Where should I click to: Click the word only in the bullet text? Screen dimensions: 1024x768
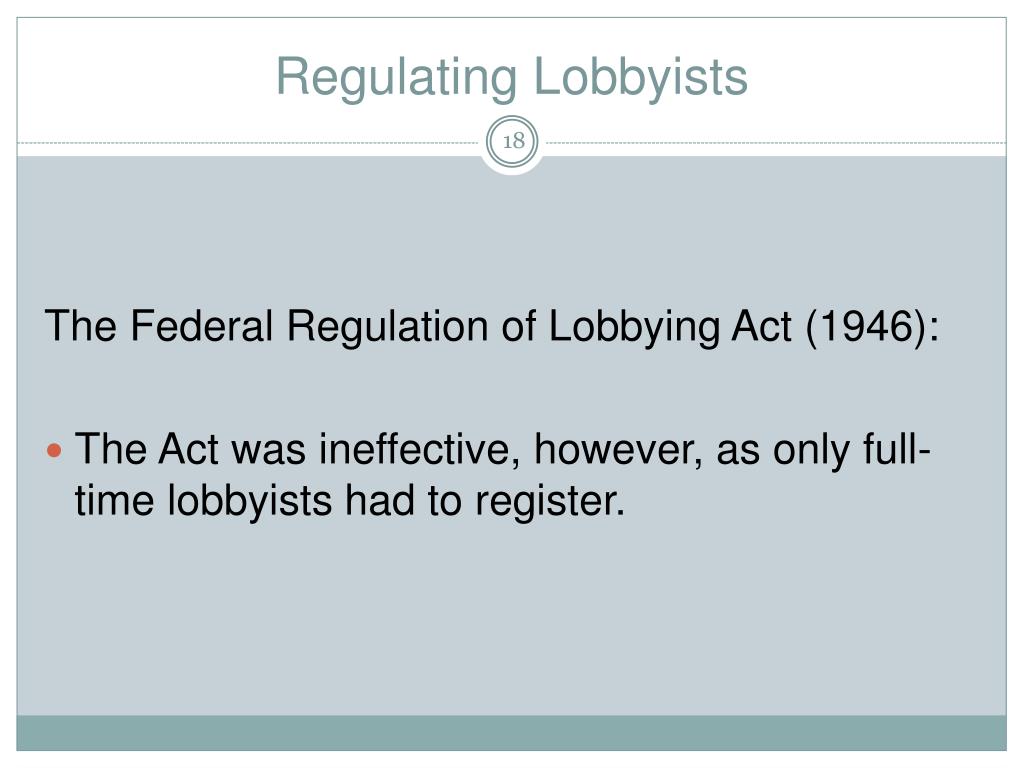tap(812, 450)
